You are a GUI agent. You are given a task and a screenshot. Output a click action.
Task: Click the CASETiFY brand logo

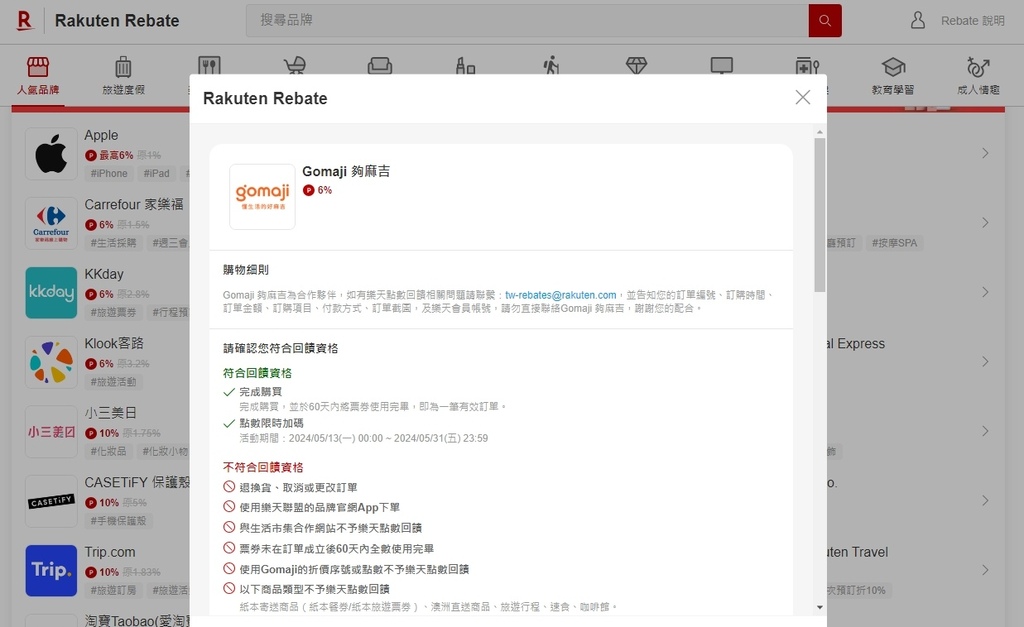51,501
